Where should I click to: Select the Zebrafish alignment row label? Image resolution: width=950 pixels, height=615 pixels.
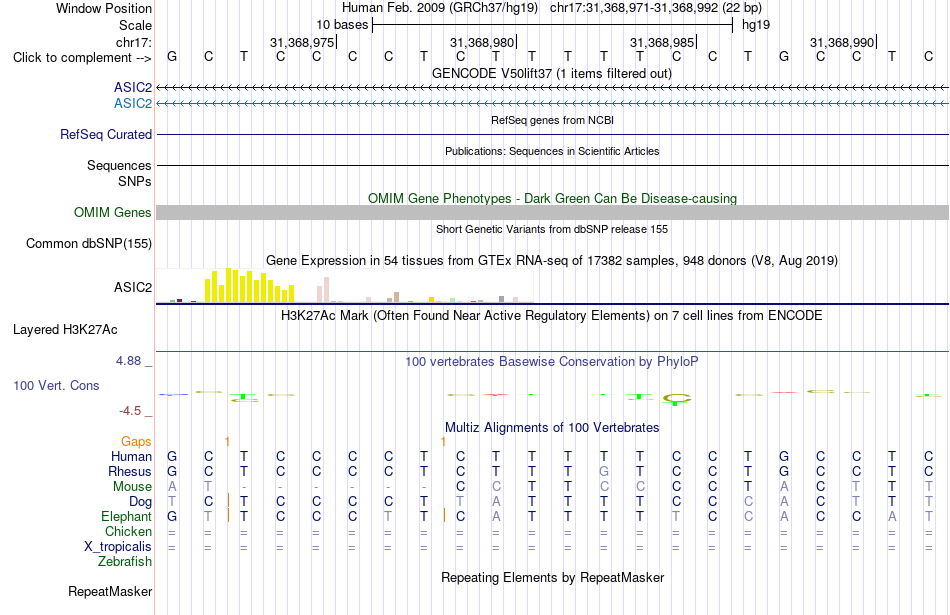(125, 562)
